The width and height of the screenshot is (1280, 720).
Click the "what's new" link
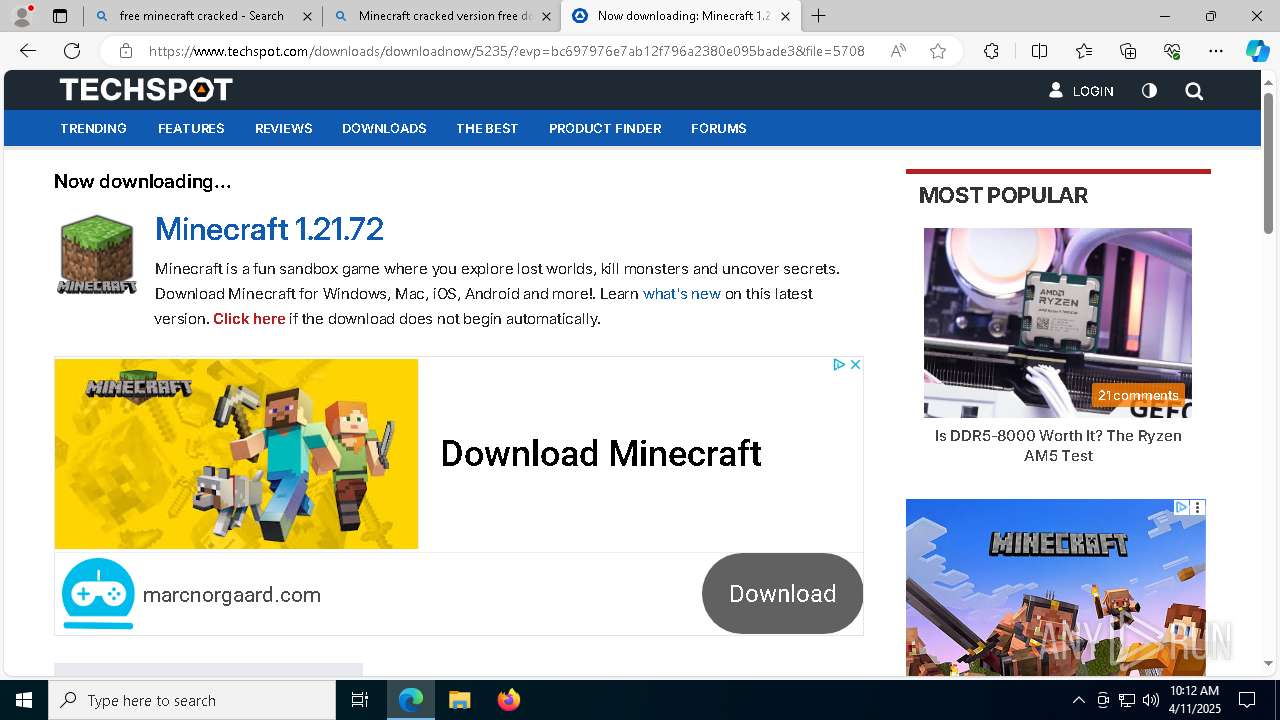tap(682, 294)
